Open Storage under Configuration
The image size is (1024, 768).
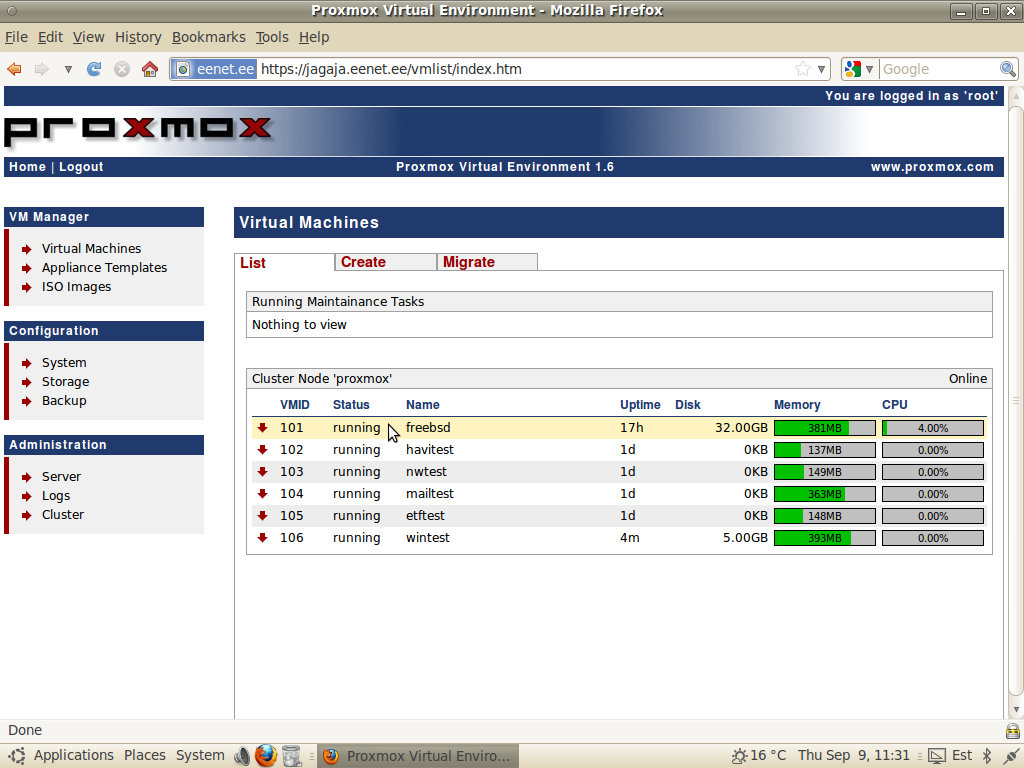pos(65,381)
